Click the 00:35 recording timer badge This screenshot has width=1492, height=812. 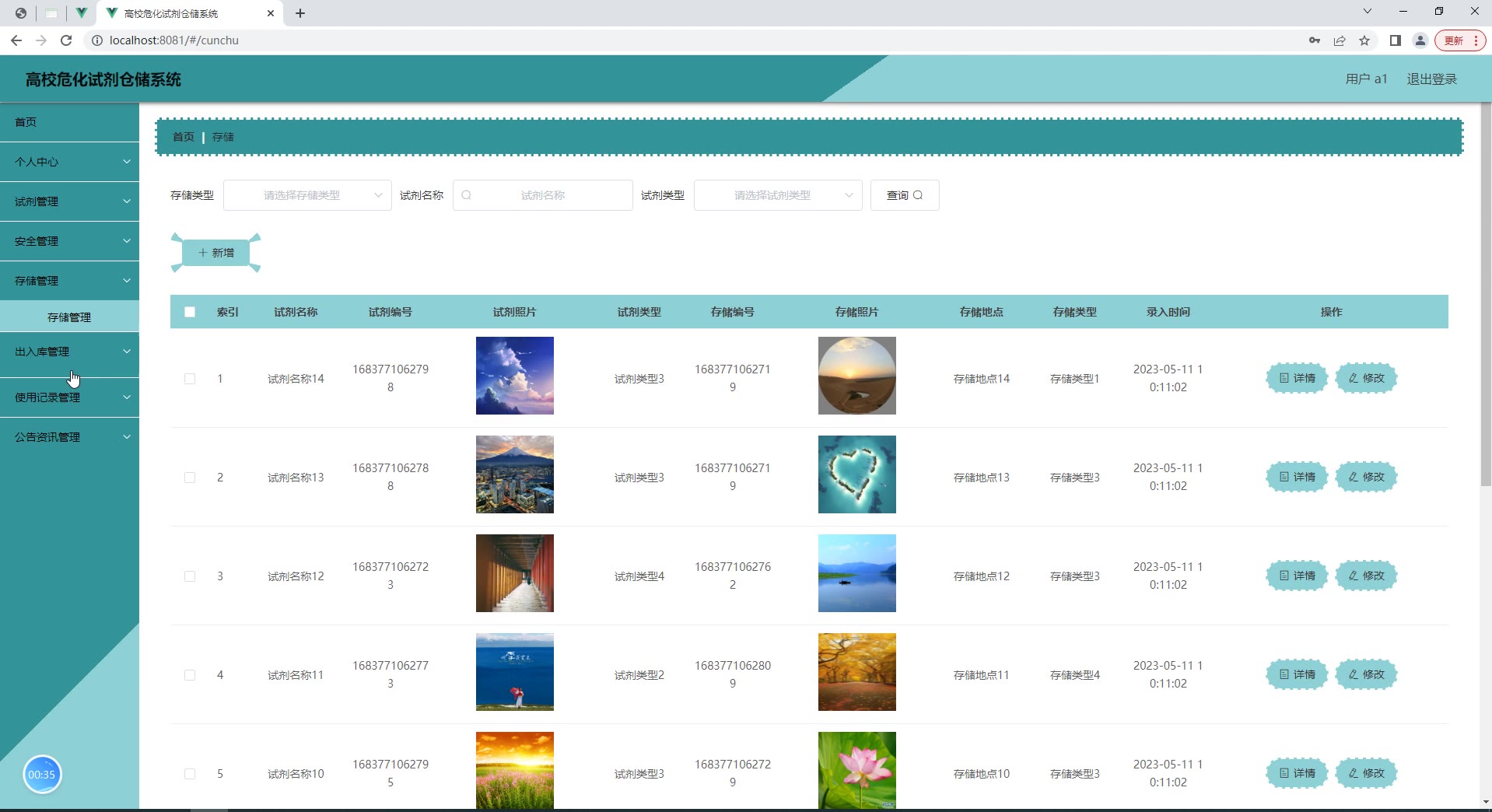[x=42, y=775]
